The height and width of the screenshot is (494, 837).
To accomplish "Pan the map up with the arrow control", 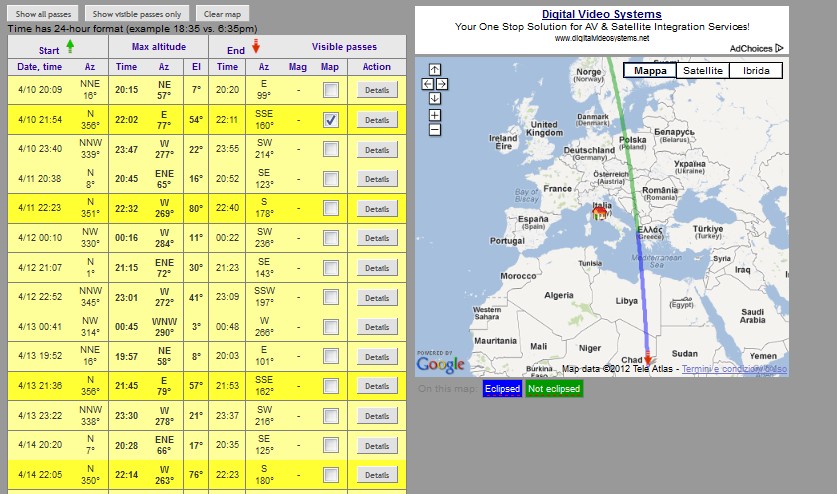I will 435,69.
